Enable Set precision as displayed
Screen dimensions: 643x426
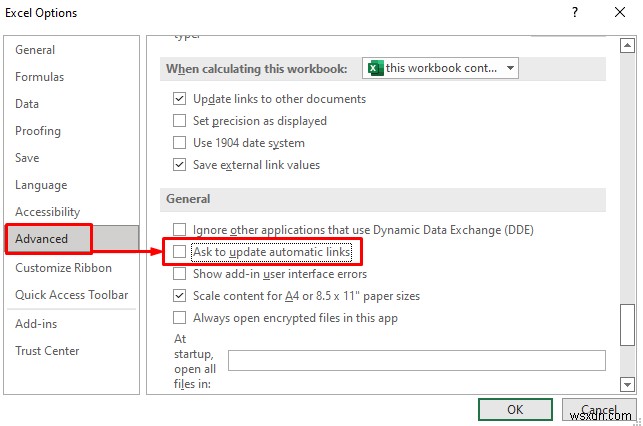tap(179, 121)
